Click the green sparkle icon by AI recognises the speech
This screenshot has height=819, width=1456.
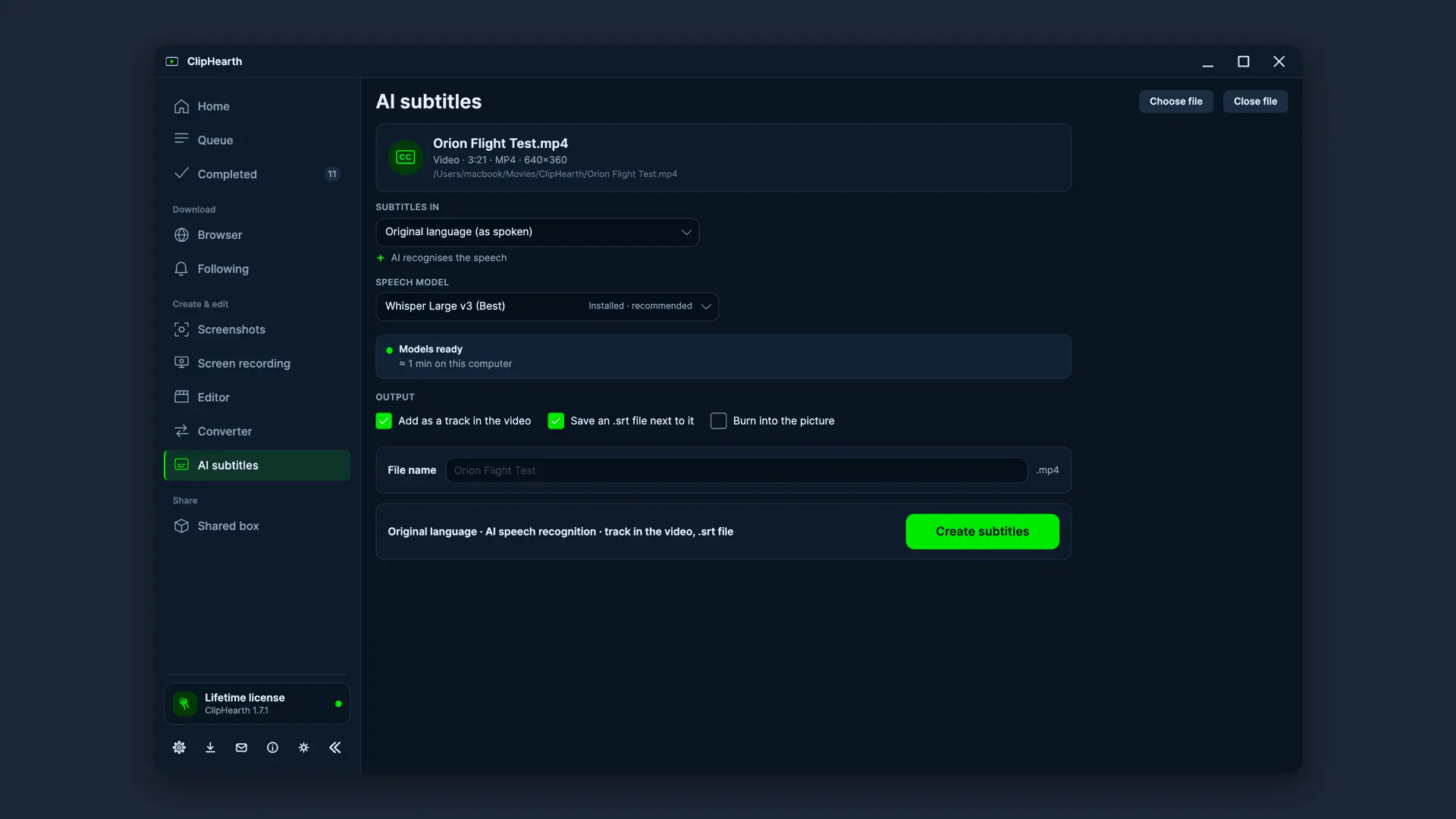tap(381, 258)
